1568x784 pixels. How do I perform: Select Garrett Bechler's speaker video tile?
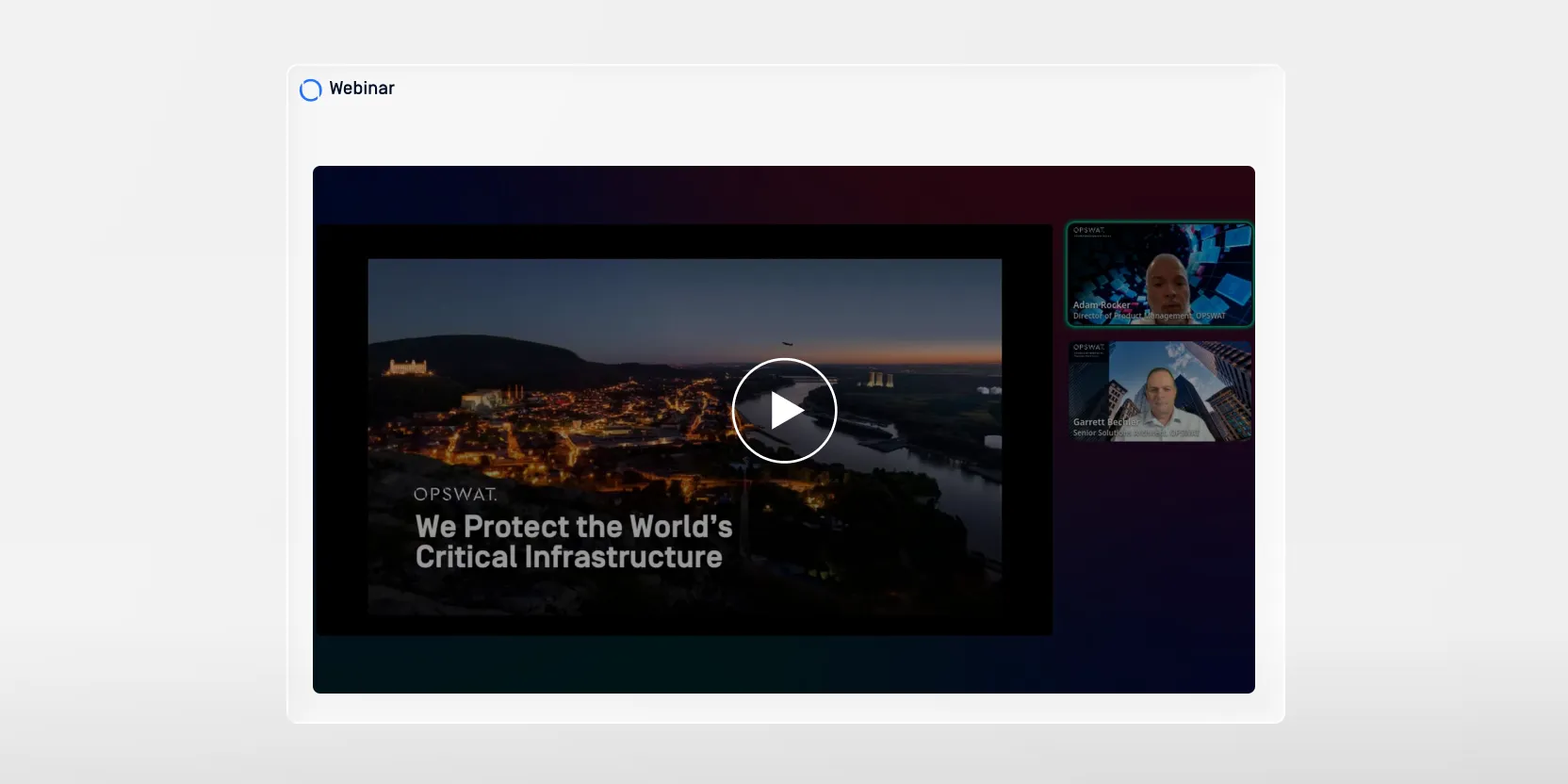point(1159,391)
